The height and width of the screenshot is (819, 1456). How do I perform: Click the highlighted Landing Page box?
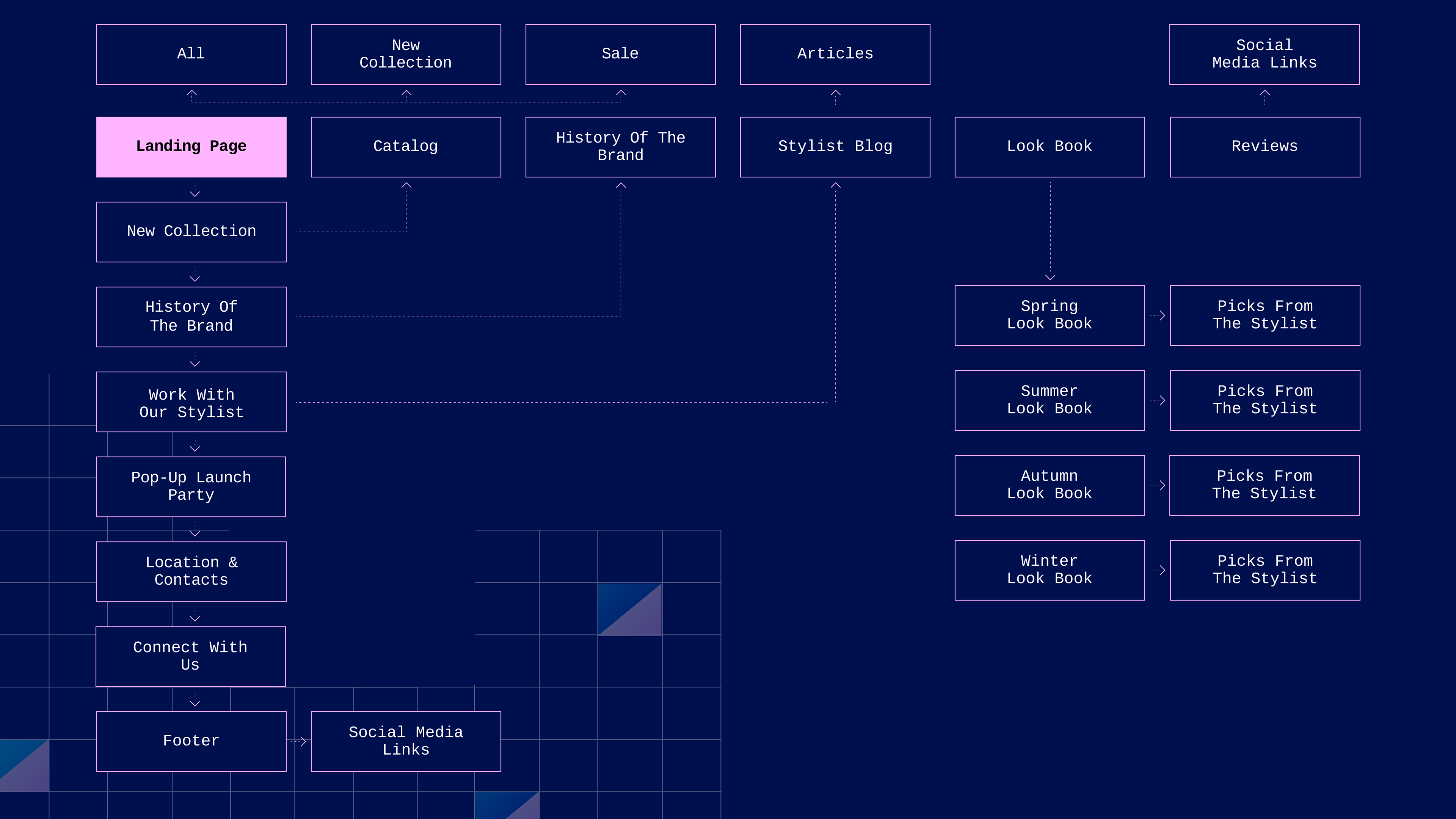(191, 146)
